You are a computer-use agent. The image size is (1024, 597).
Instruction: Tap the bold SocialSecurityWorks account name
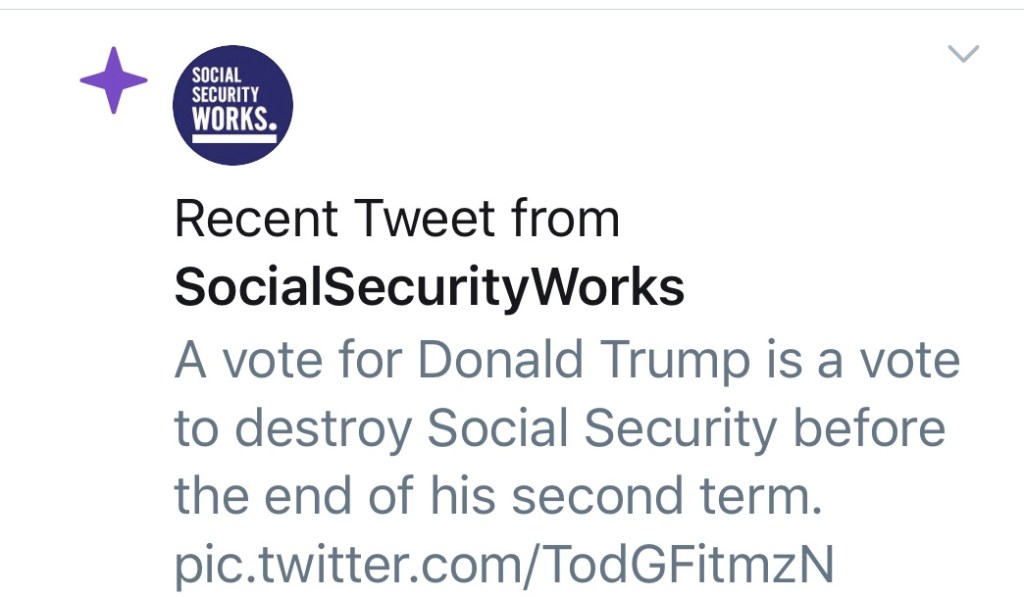tap(429, 289)
